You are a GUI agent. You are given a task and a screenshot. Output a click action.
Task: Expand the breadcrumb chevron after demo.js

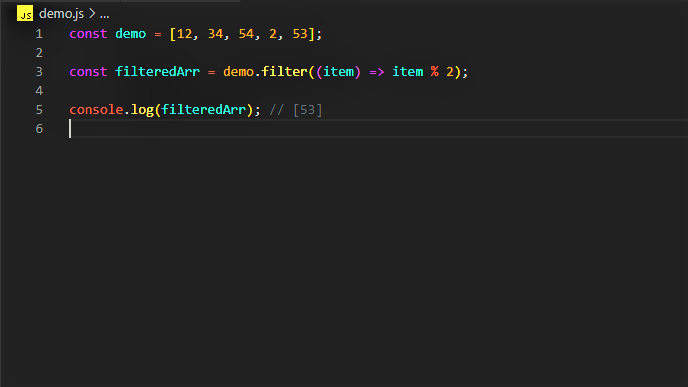click(x=92, y=14)
